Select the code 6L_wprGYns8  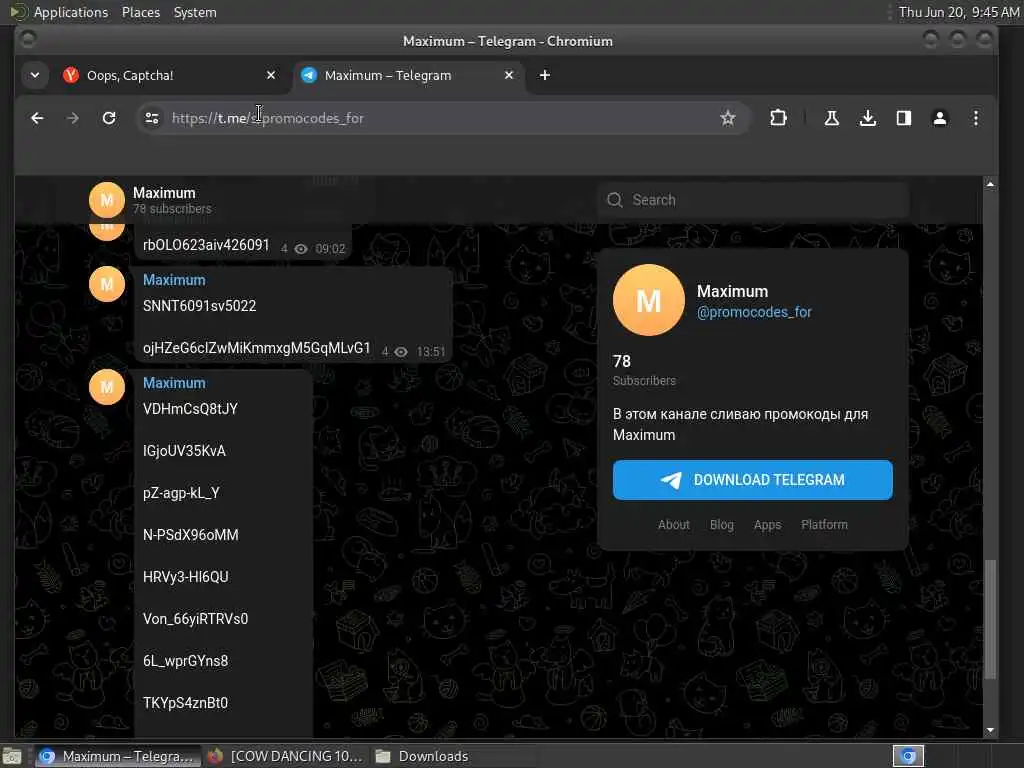click(185, 661)
